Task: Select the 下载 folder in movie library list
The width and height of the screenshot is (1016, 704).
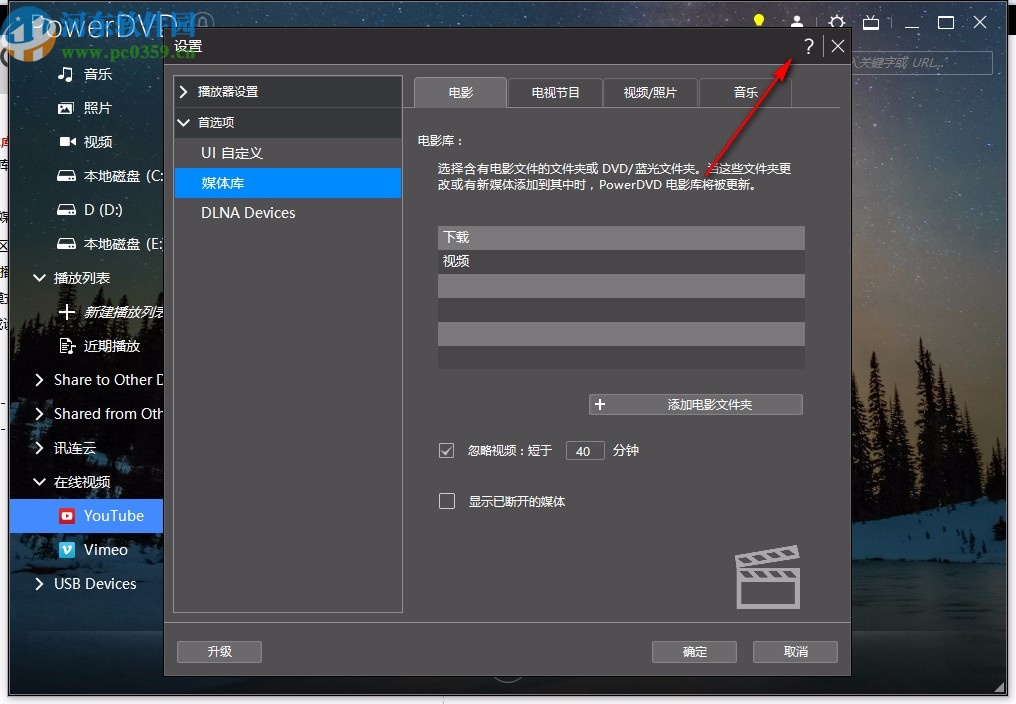Action: [620, 237]
